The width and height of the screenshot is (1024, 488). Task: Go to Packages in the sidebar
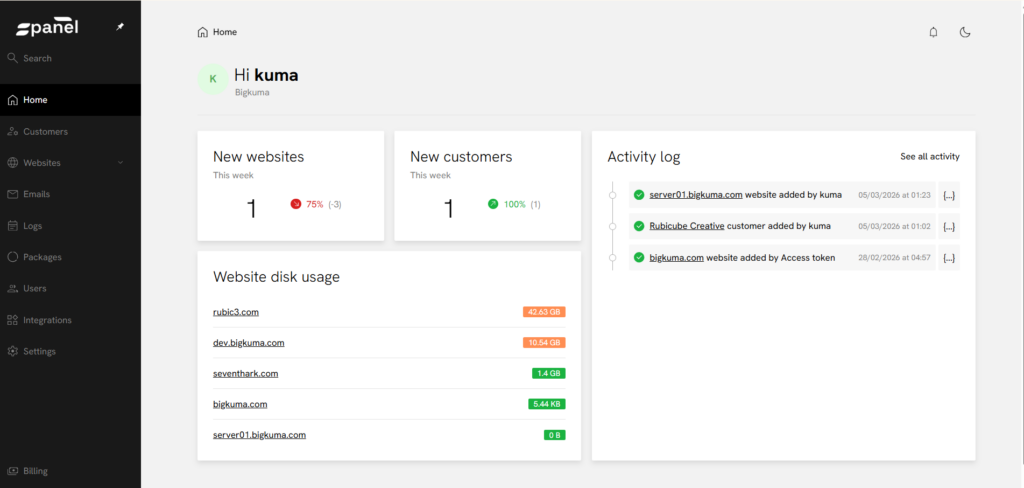[x=42, y=257]
